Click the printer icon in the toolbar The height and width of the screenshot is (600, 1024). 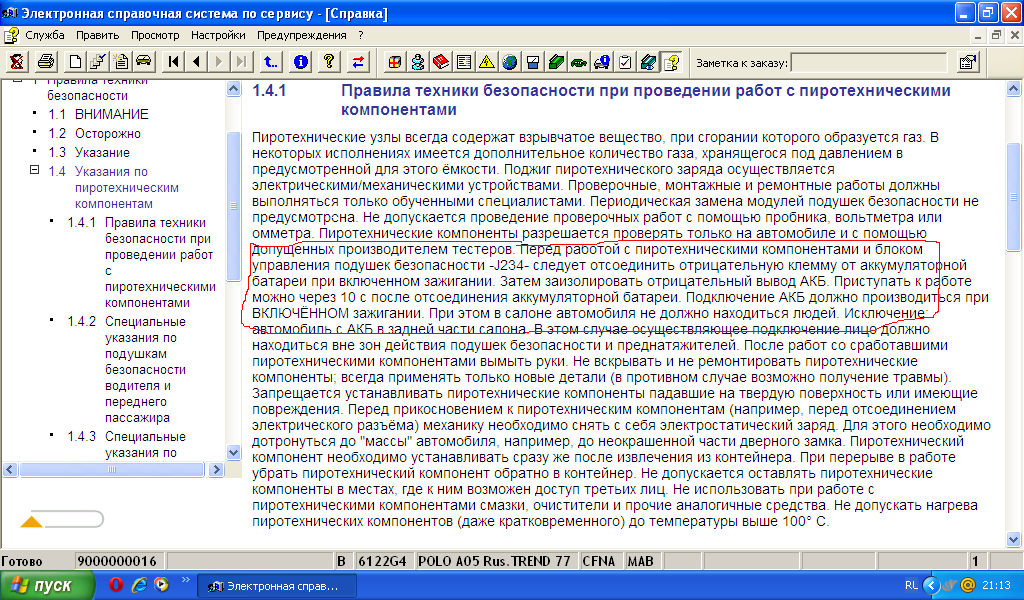[x=46, y=62]
